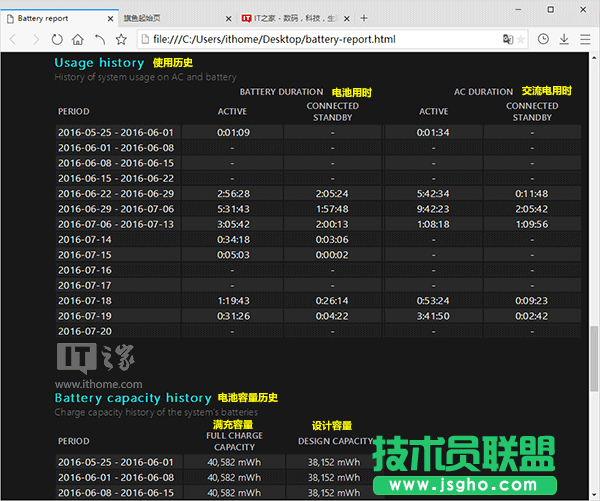Viewport: 600px width, 501px height.
Task: Open the browser hamburger menu
Action: tap(586, 39)
